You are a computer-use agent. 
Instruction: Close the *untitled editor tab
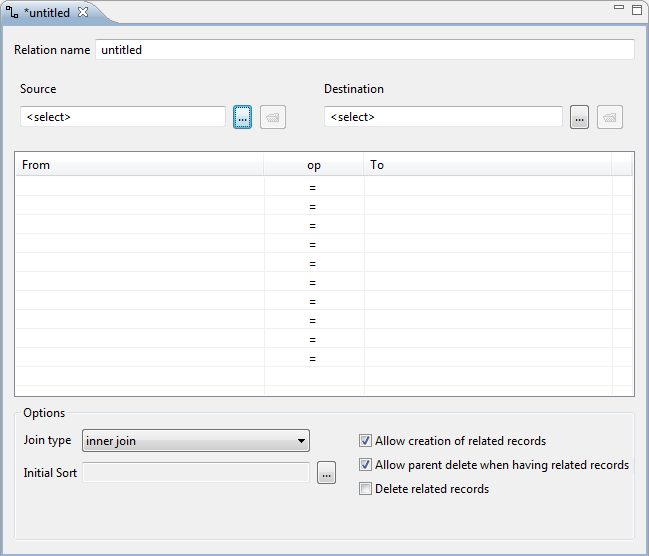tap(83, 12)
